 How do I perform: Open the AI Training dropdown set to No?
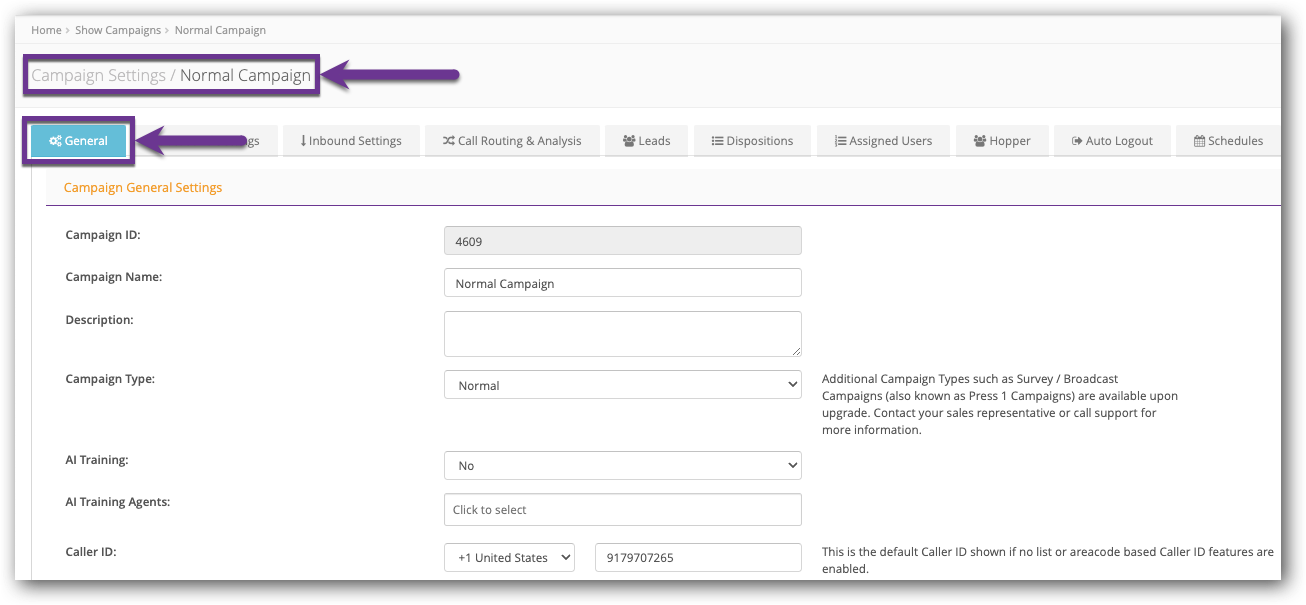click(x=622, y=466)
